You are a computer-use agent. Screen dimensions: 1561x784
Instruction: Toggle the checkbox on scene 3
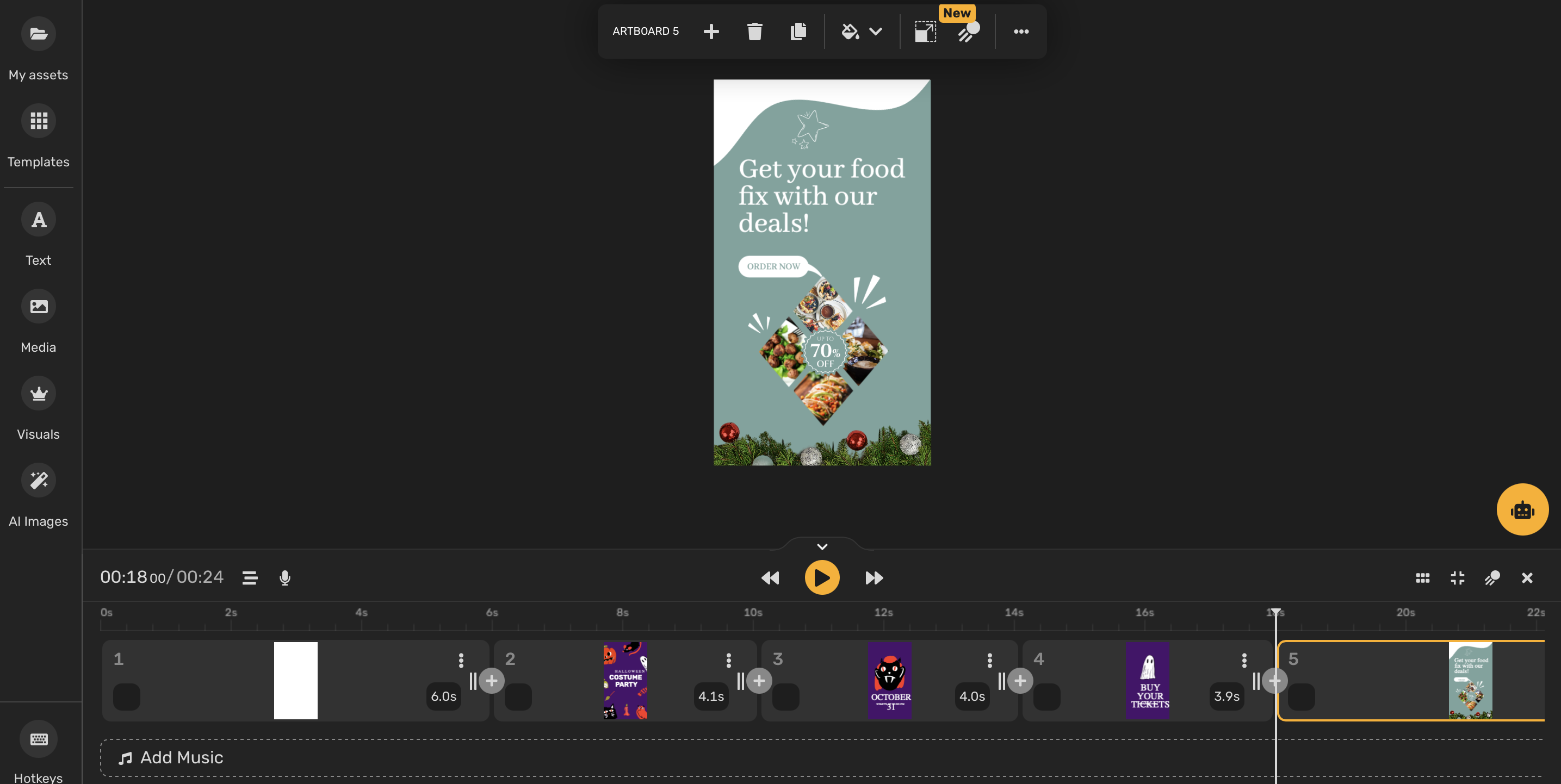click(786, 698)
